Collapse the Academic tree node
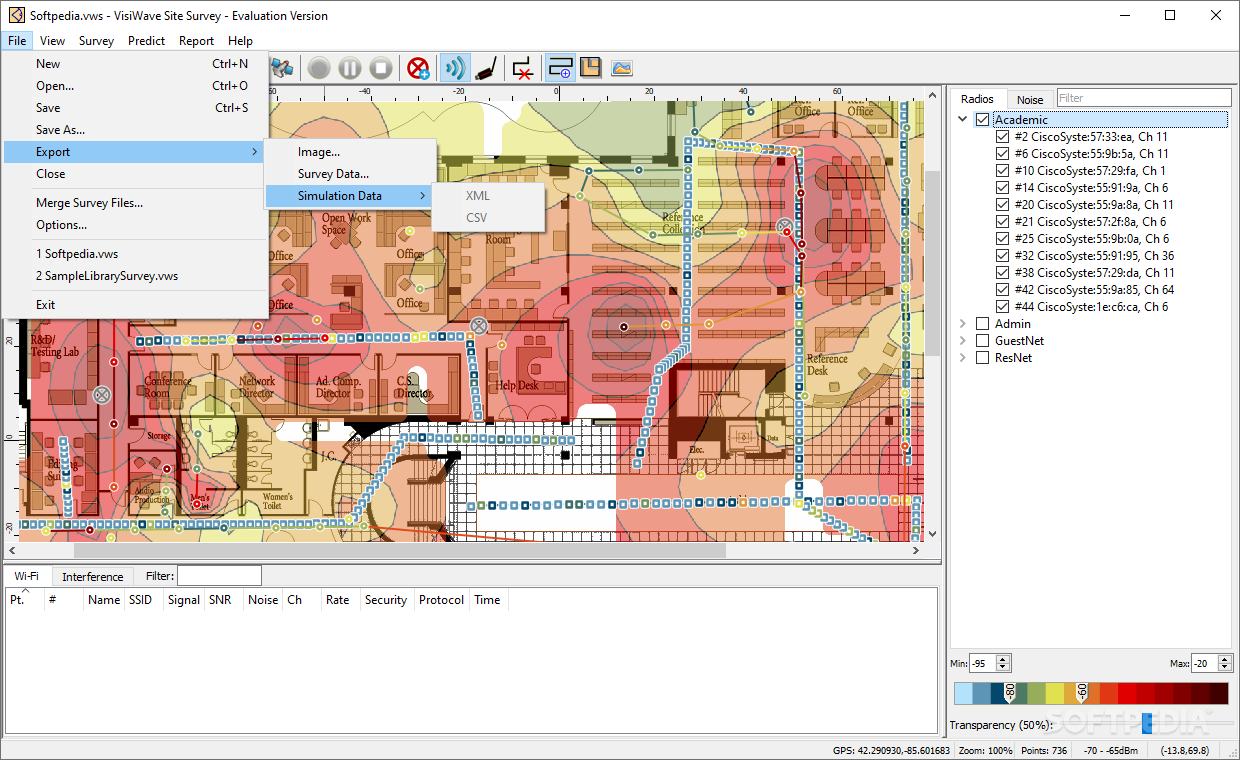Viewport: 1240px width, 760px height. pos(963,120)
